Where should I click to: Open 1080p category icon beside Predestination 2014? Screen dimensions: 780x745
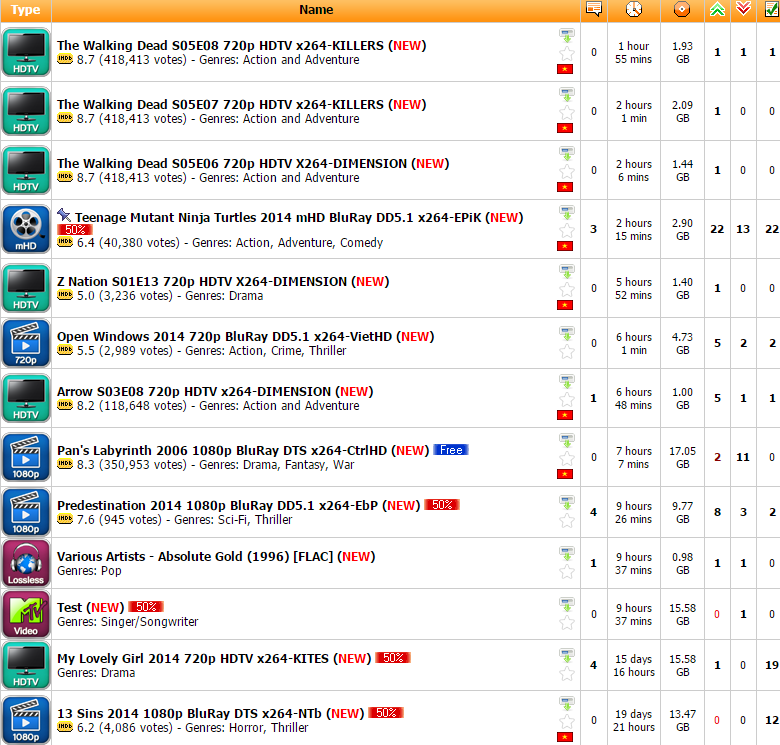26,512
